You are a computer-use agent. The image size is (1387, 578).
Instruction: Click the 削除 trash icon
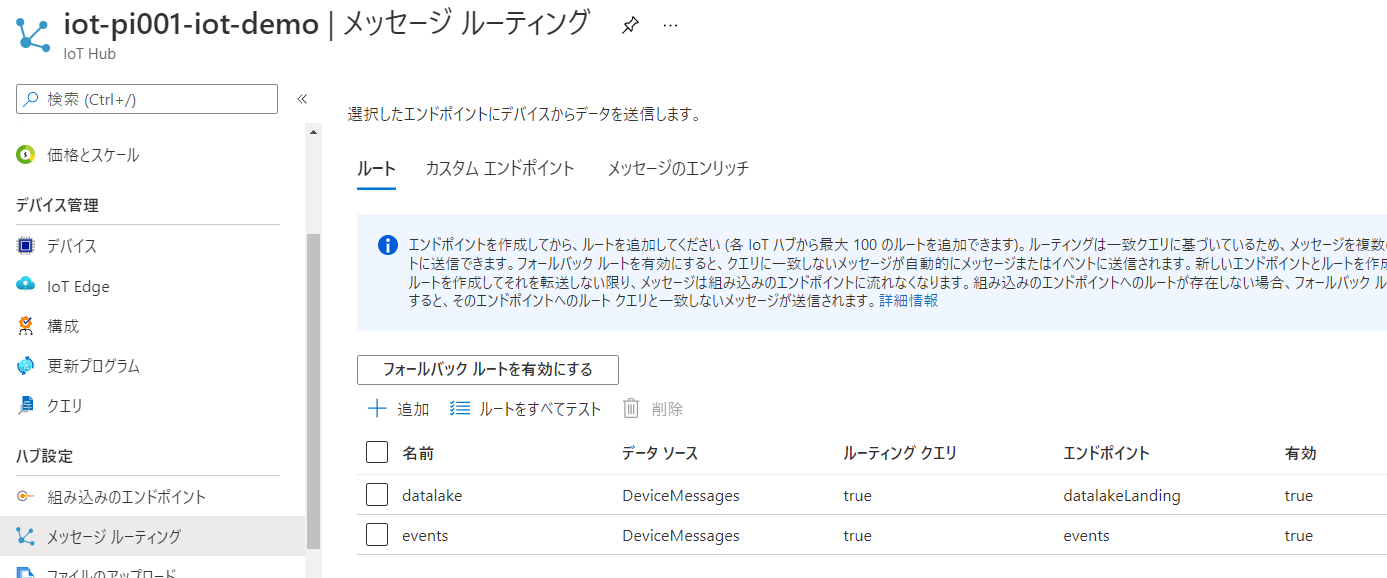631,408
